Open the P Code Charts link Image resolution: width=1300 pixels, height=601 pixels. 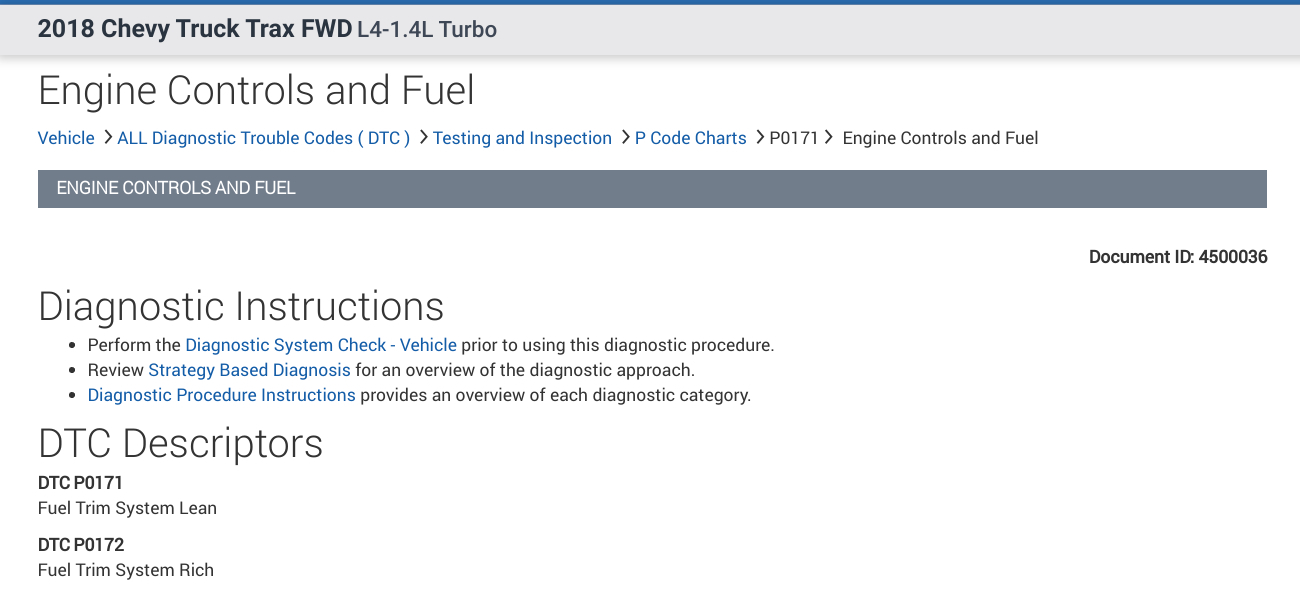(690, 138)
